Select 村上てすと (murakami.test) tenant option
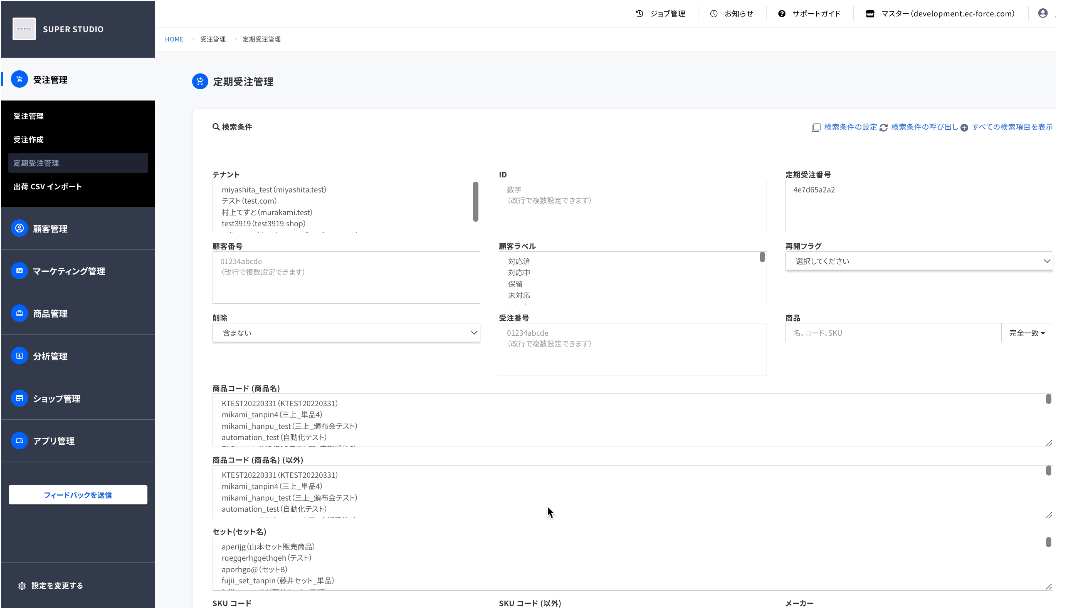This screenshot has height=608, width=1080. click(267, 212)
